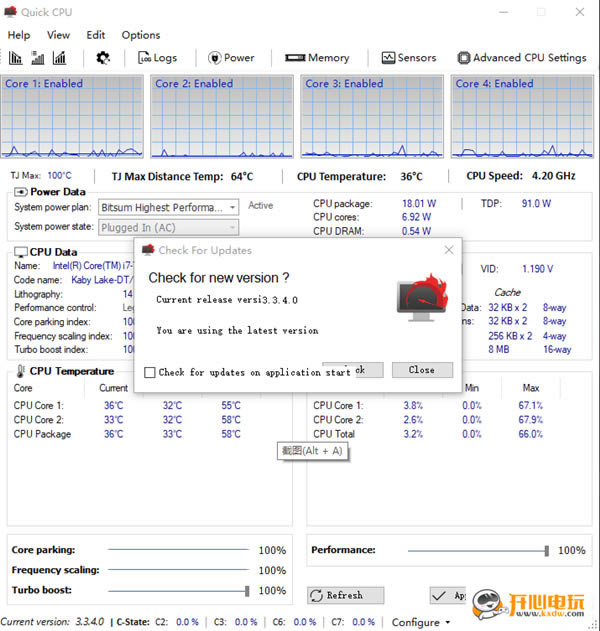Adjust the Core parking slider

pyautogui.click(x=178, y=550)
